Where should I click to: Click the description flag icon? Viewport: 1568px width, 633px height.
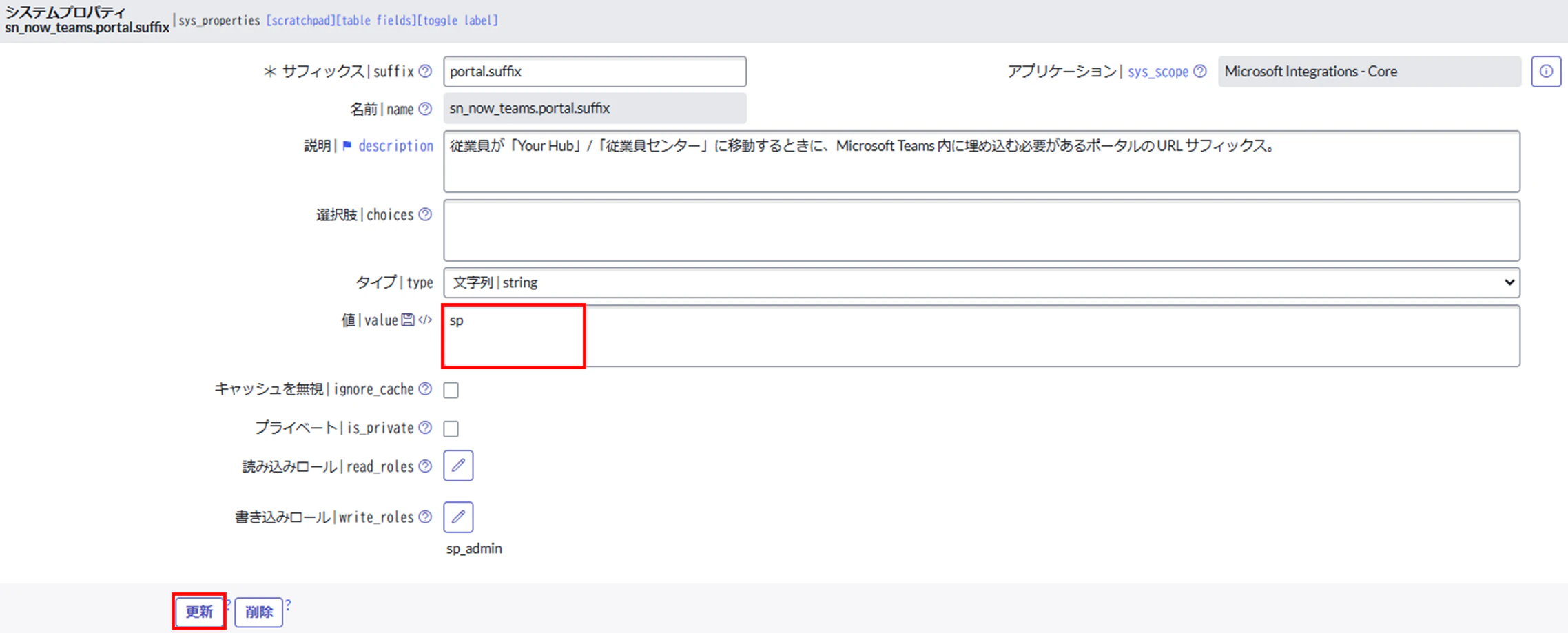347,145
